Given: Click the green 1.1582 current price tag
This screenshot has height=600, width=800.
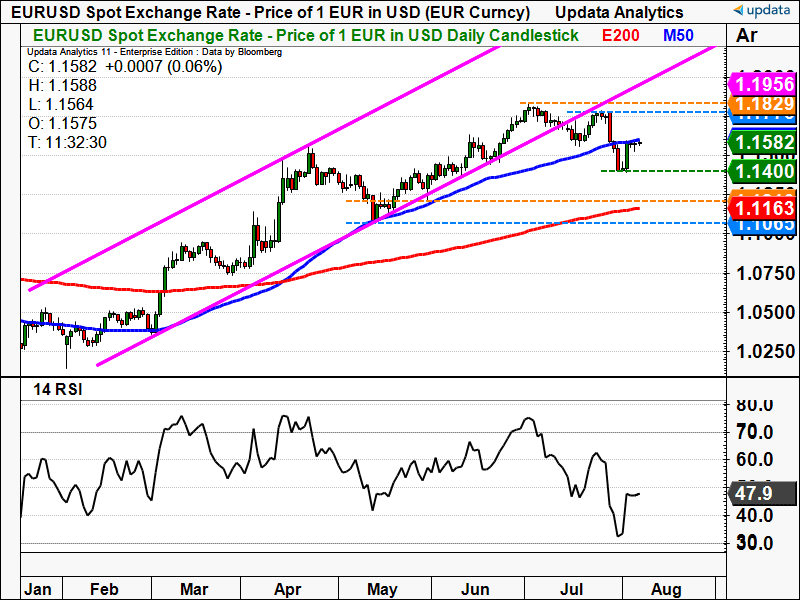Looking at the screenshot, I should 762,142.
